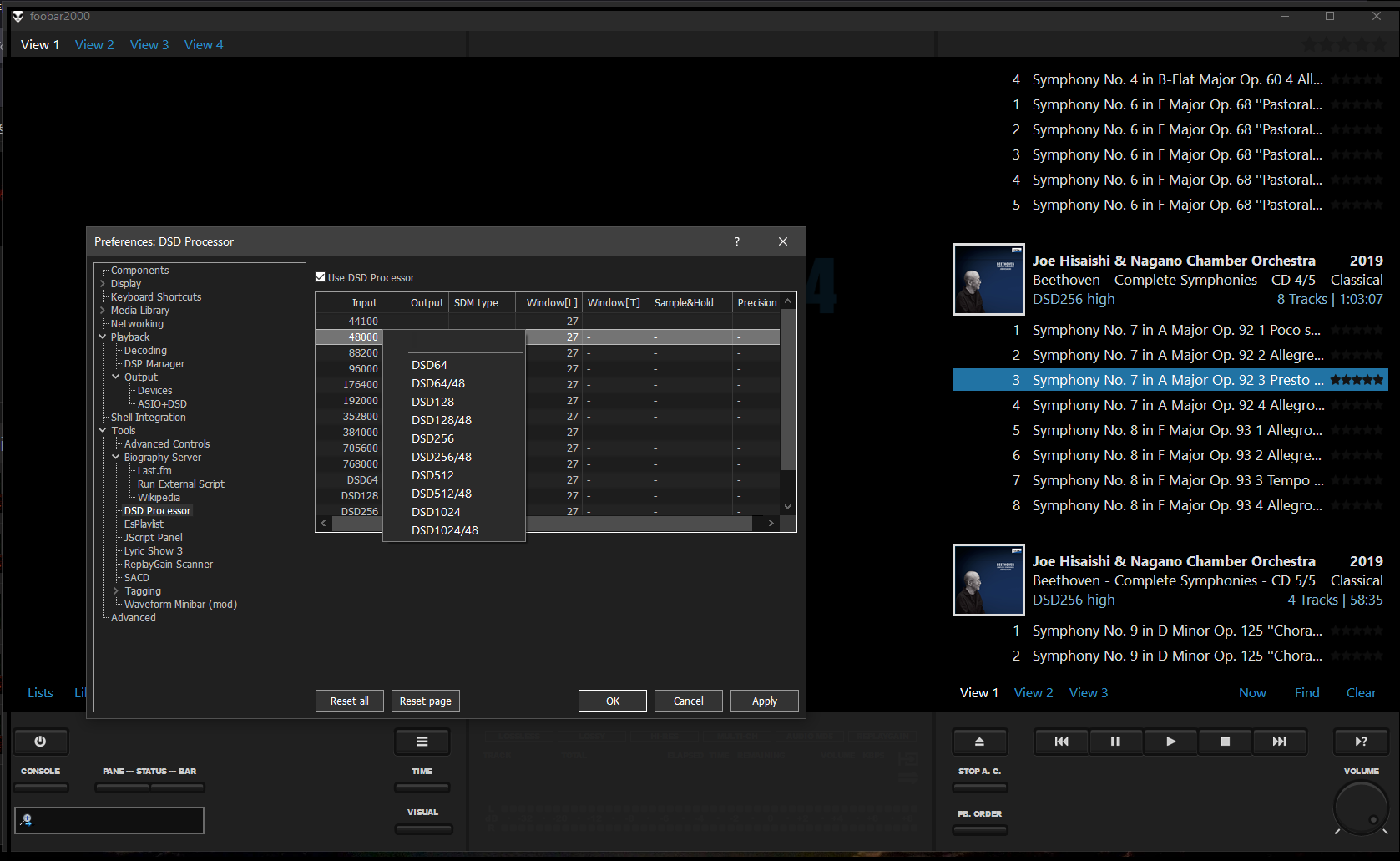
Task: Expand the Media Library tree node
Action: tap(103, 311)
